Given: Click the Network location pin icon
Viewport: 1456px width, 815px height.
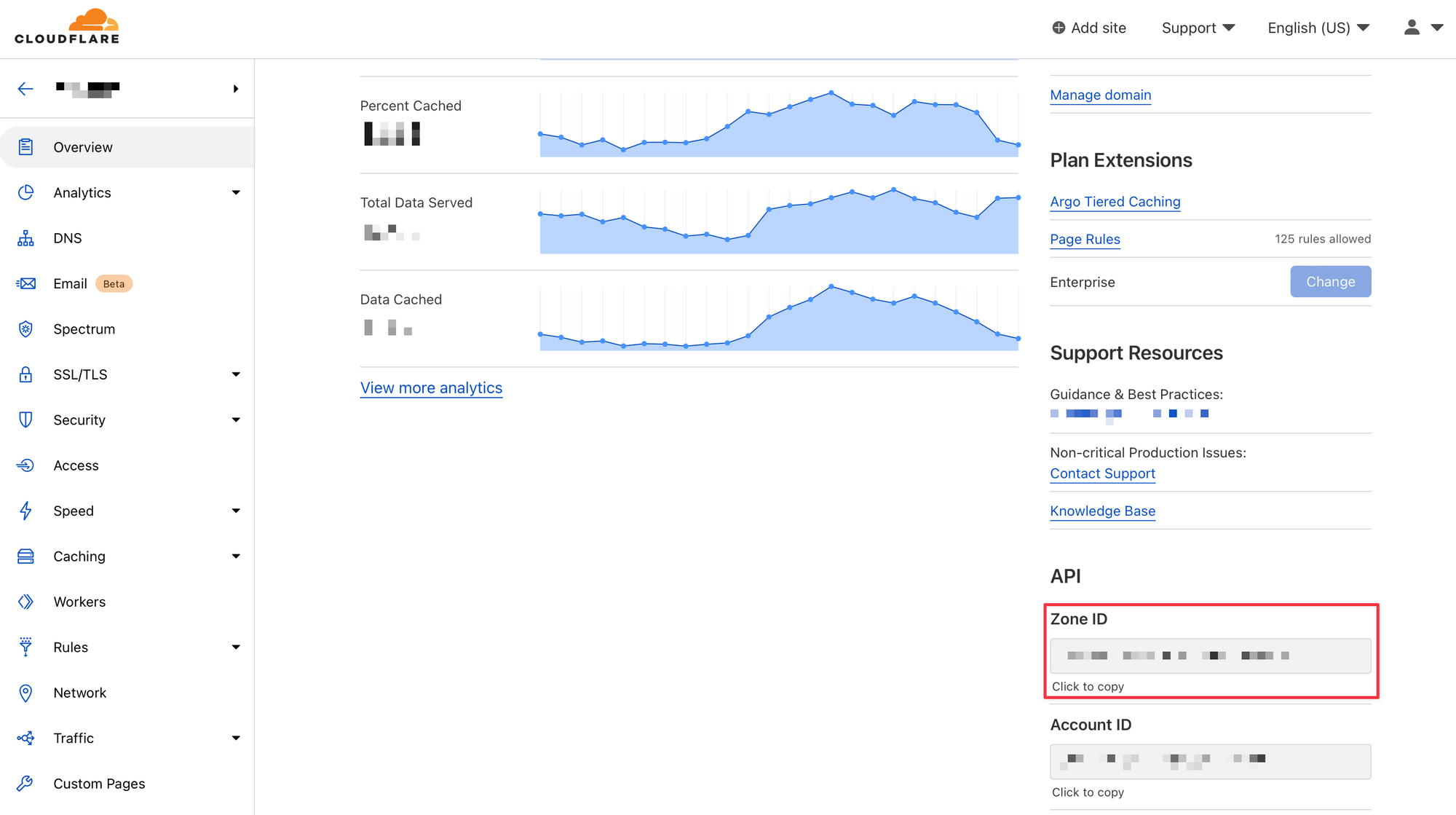Looking at the screenshot, I should point(25,693).
